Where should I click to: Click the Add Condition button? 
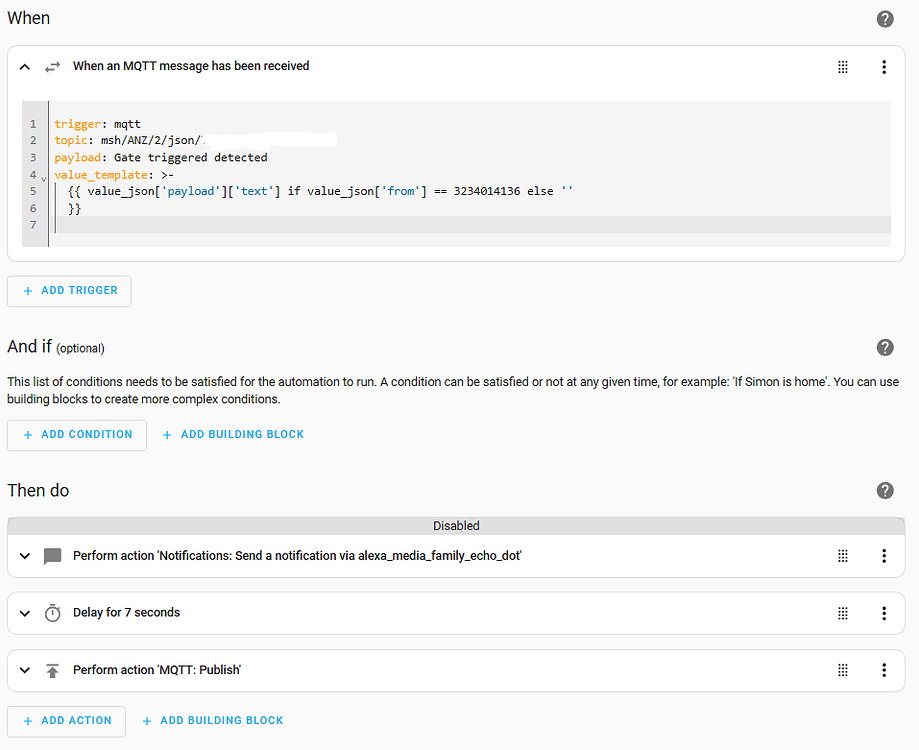tap(77, 435)
